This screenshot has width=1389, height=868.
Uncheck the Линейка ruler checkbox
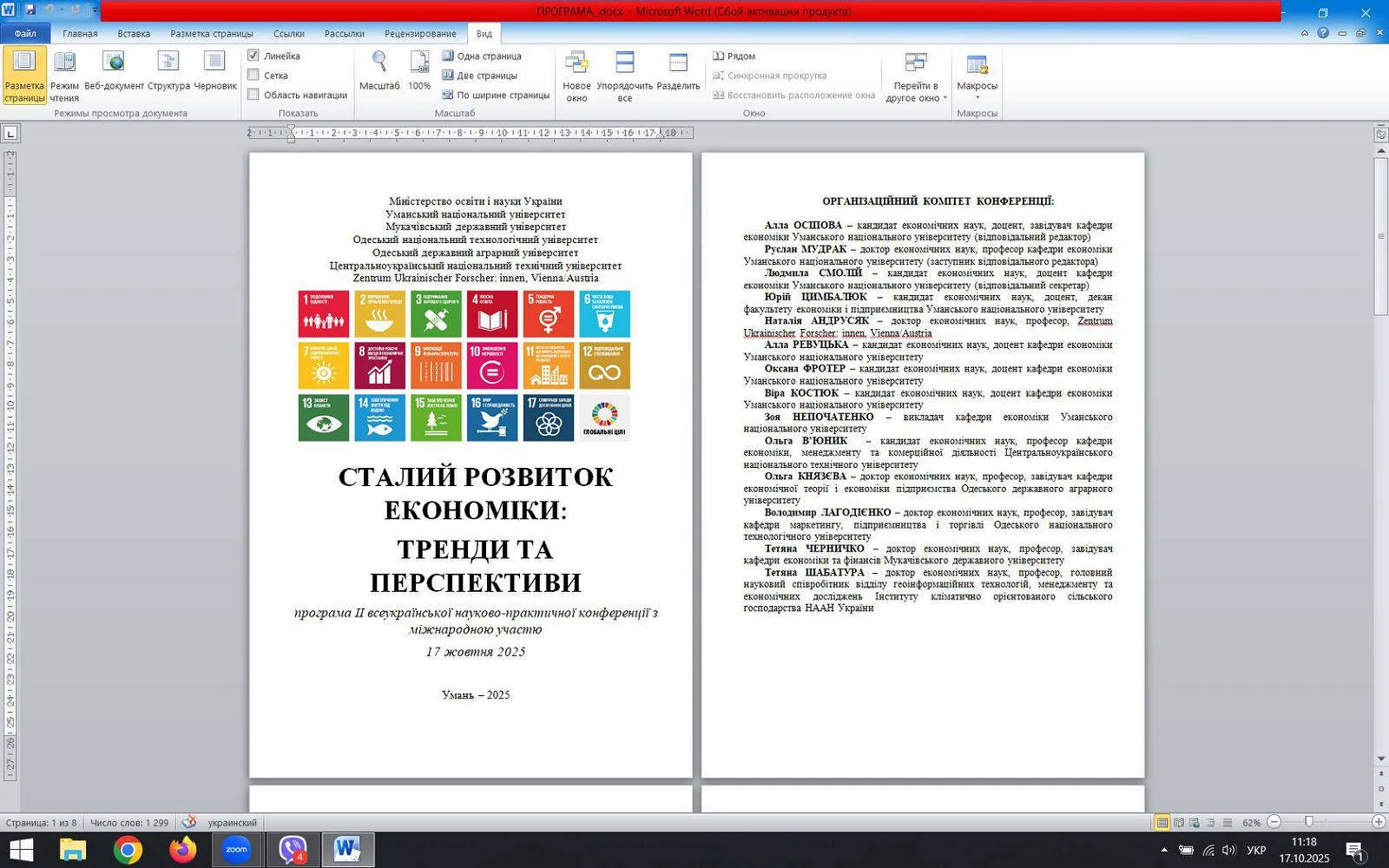253,56
